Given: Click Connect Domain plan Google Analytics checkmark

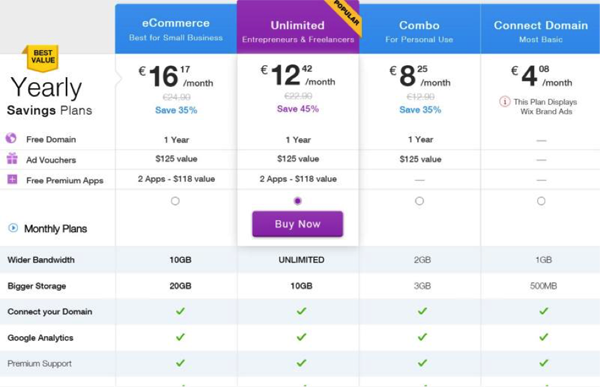Looking at the screenshot, I should (544, 337).
